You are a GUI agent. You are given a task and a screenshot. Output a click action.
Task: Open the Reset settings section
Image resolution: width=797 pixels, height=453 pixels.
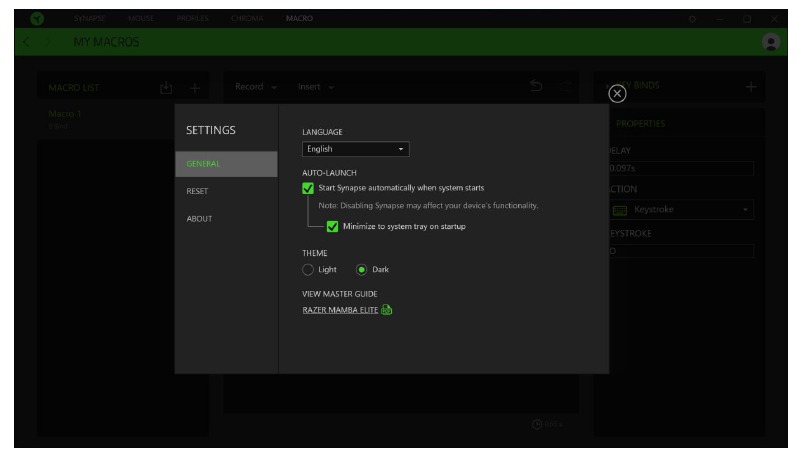point(197,191)
